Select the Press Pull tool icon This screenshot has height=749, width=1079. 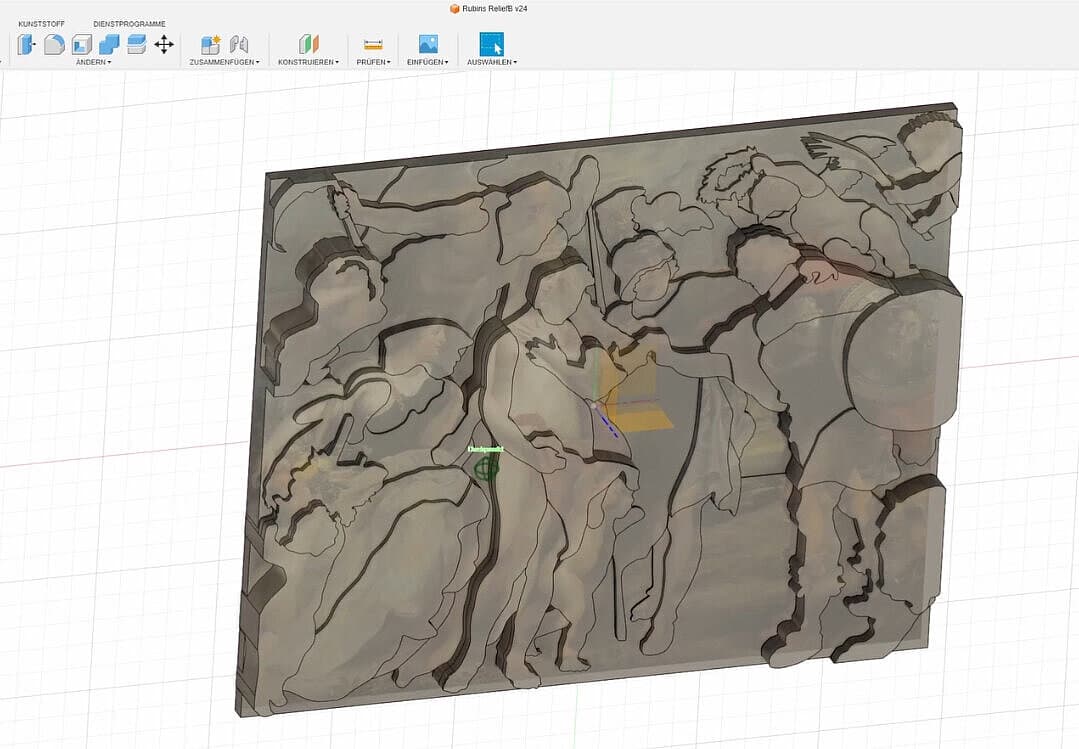(x=27, y=44)
